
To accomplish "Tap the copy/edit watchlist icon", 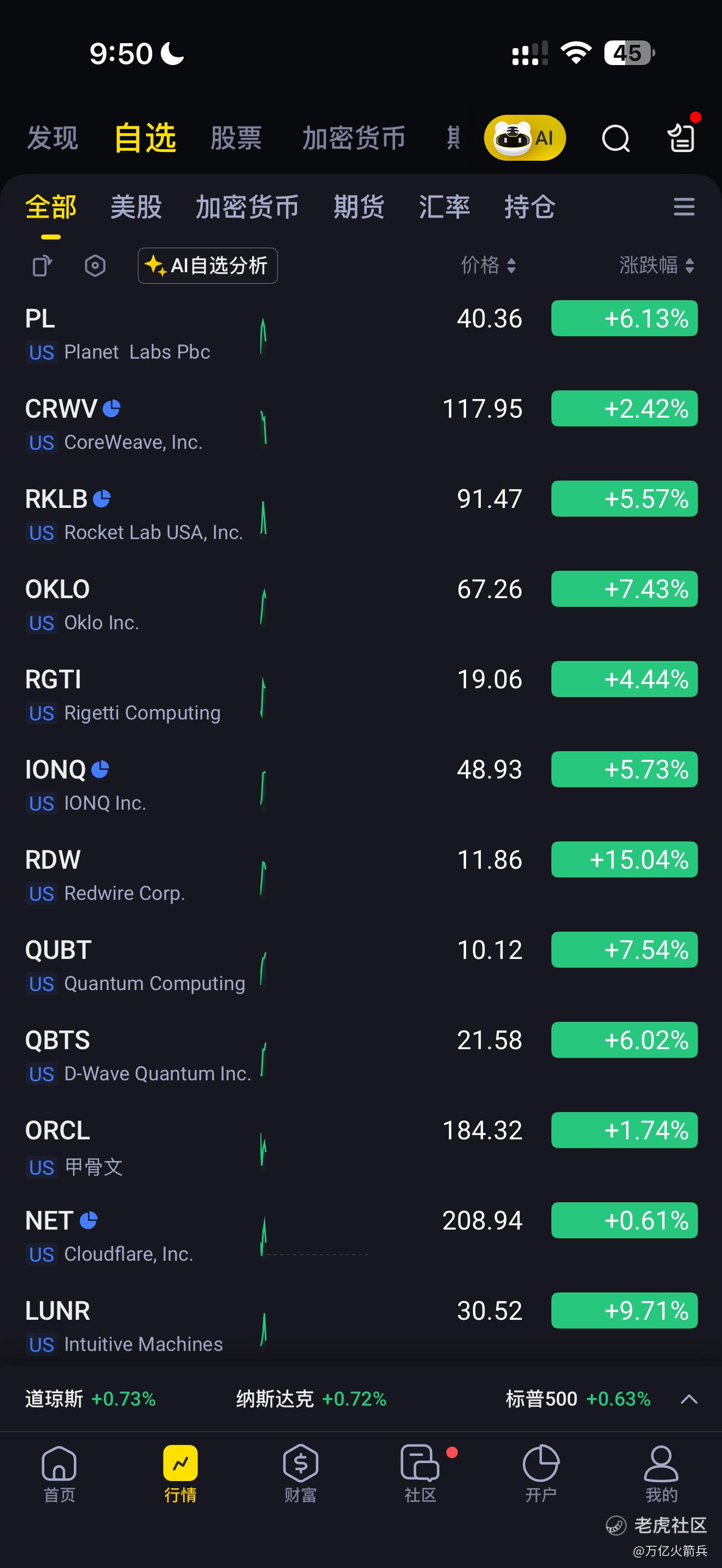I will pyautogui.click(x=42, y=266).
